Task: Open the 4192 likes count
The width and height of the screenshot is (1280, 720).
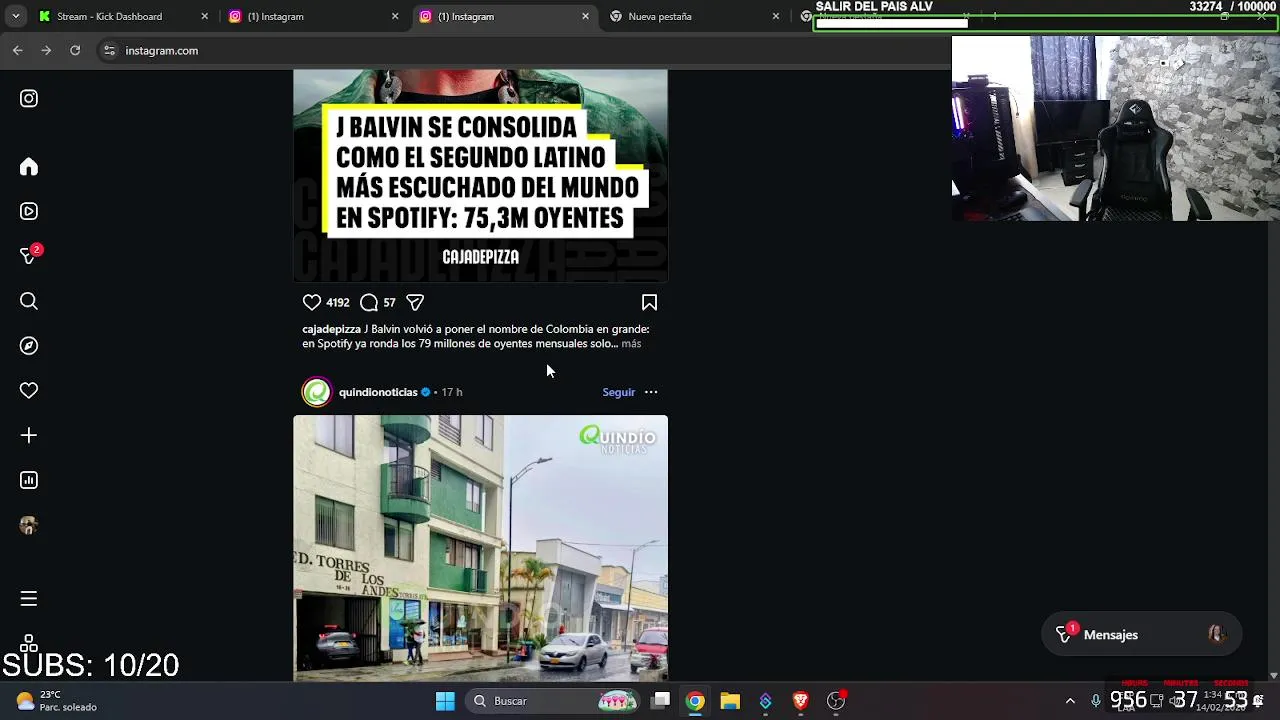Action: point(338,302)
